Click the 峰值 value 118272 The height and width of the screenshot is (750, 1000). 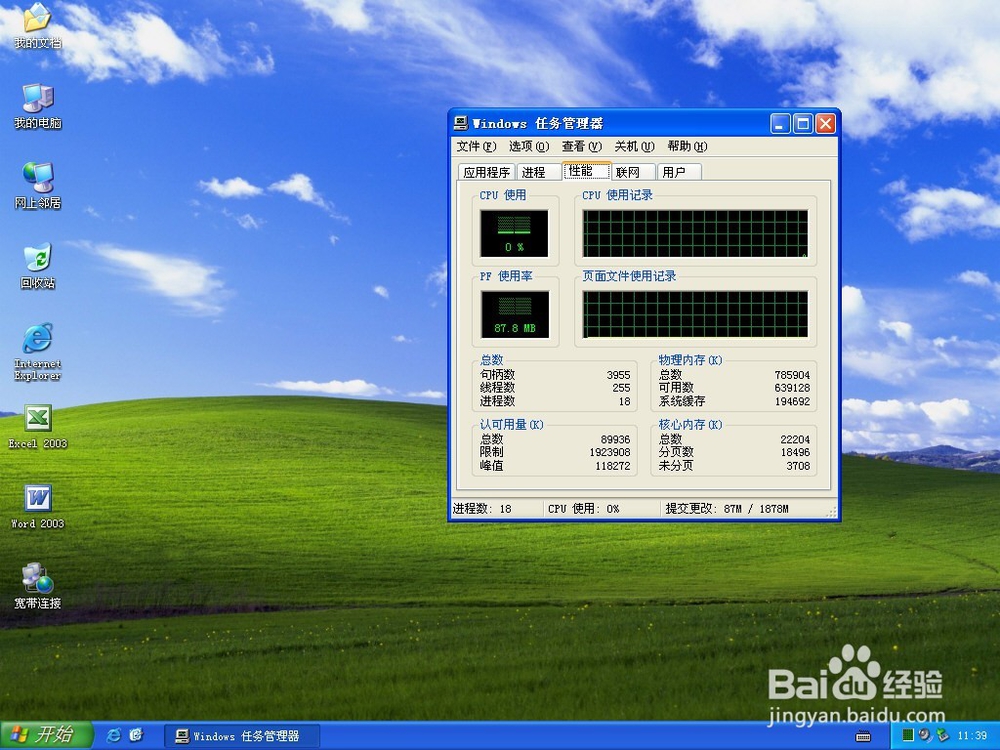point(612,466)
